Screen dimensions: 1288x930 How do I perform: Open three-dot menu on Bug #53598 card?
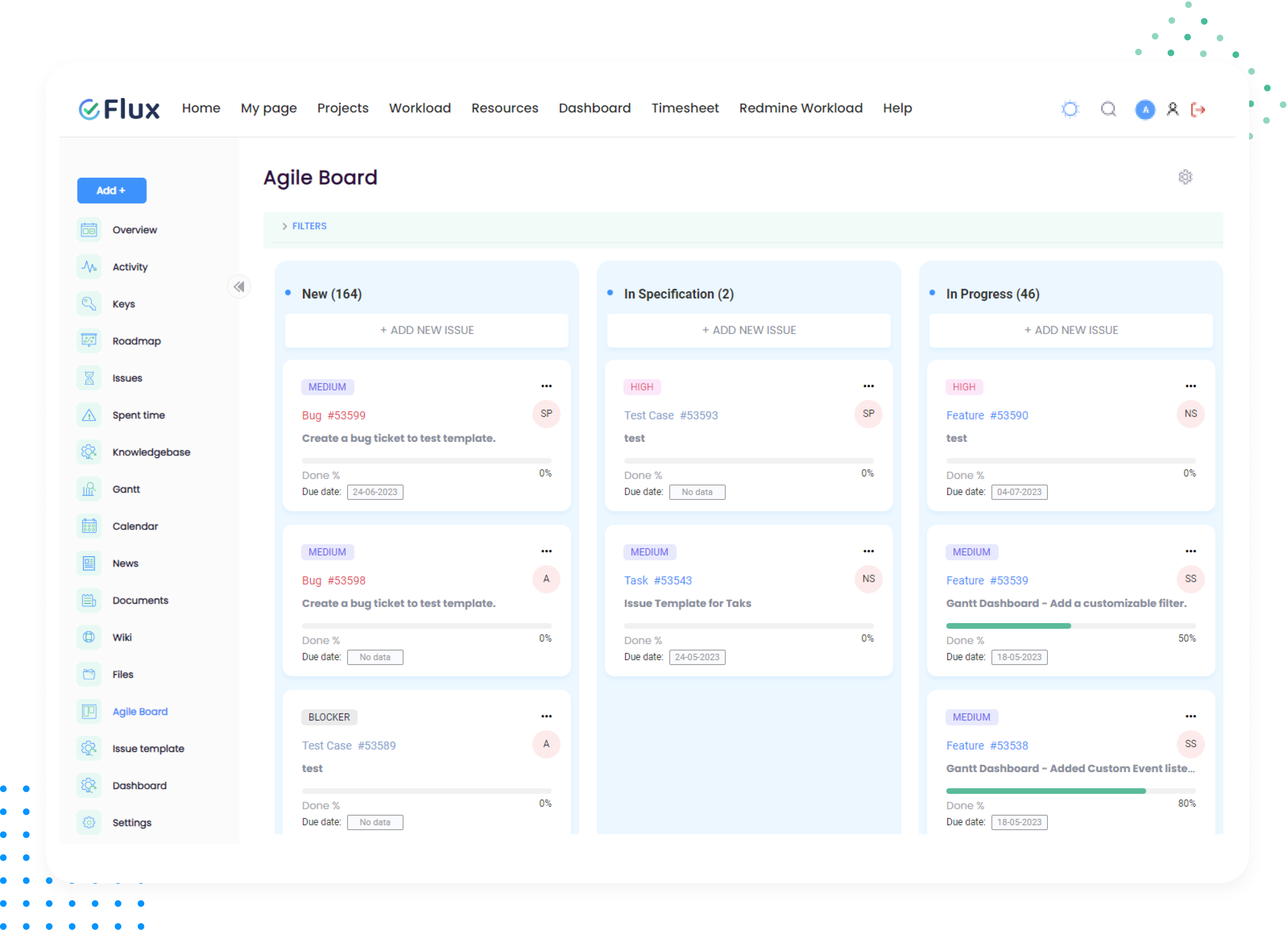pyautogui.click(x=546, y=551)
